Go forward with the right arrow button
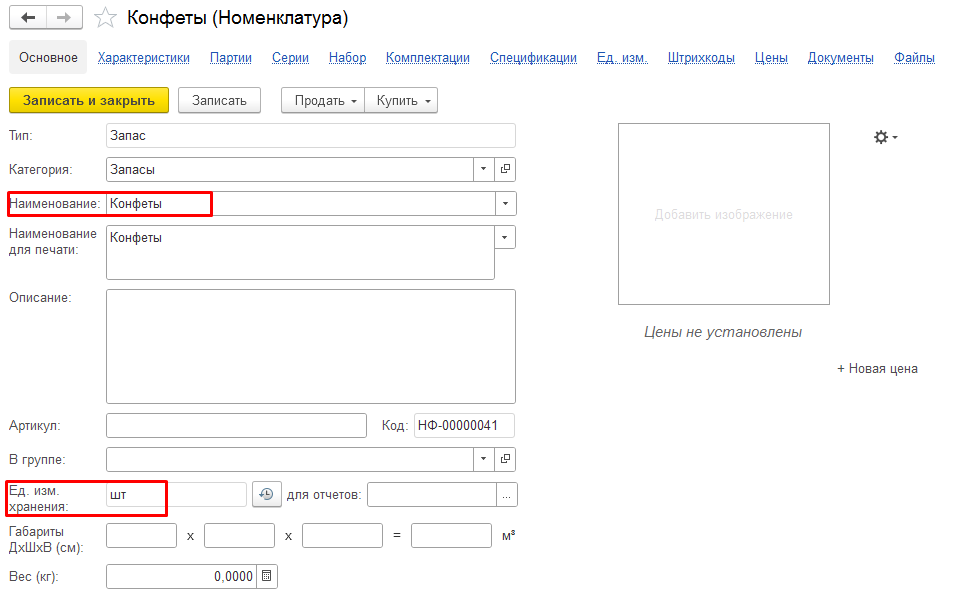Image resolution: width=954 pixels, height=597 pixels. [x=64, y=18]
